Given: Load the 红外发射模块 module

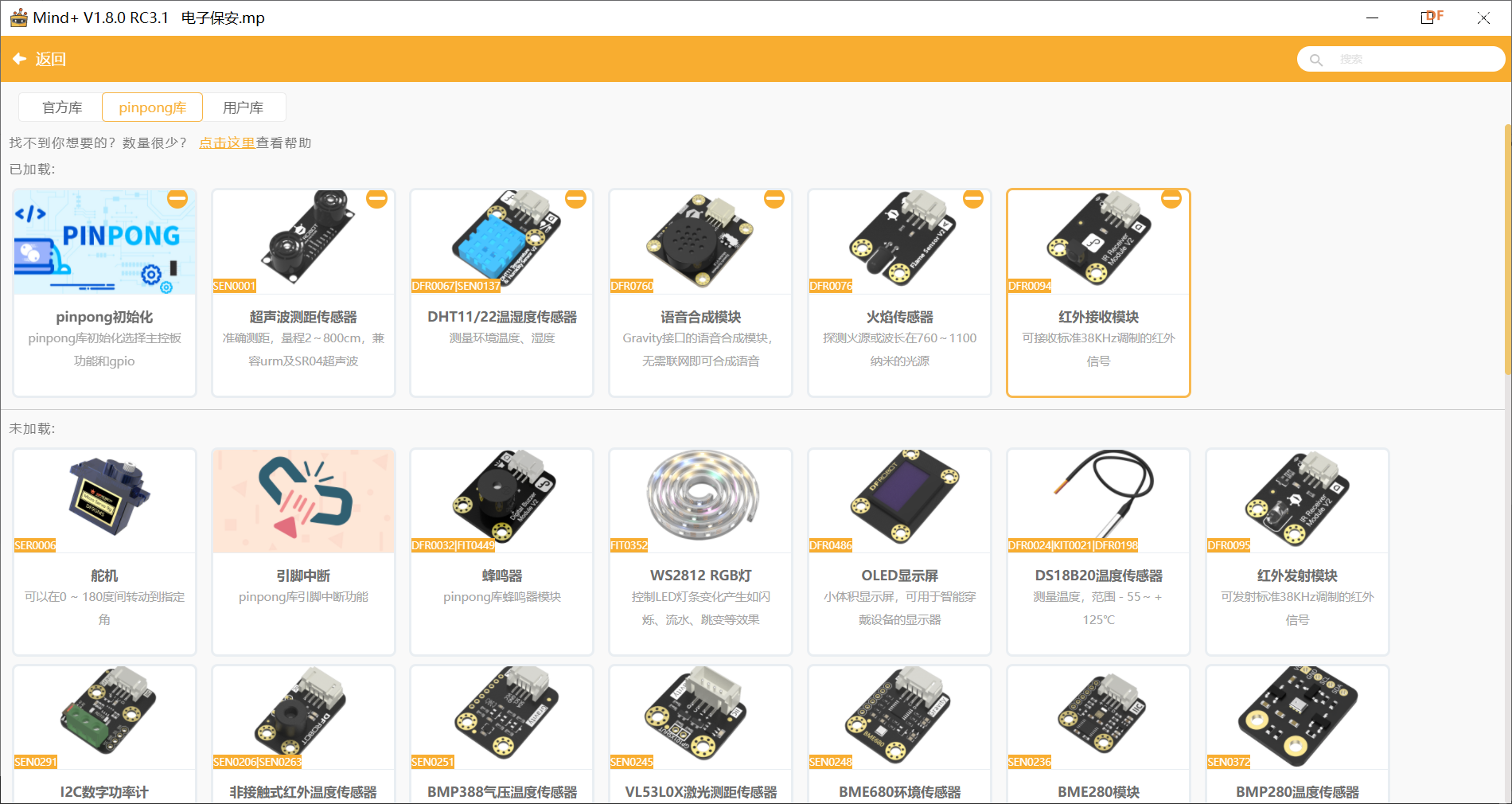Looking at the screenshot, I should pyautogui.click(x=1298, y=552).
